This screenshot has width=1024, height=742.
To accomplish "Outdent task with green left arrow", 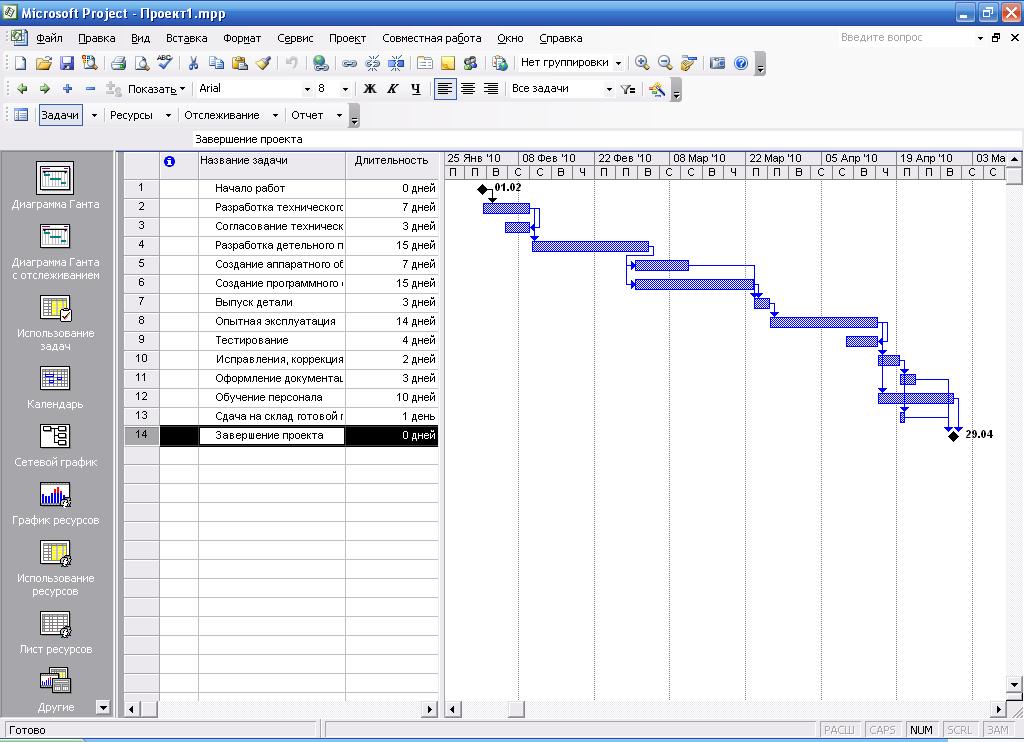I will coord(22,89).
